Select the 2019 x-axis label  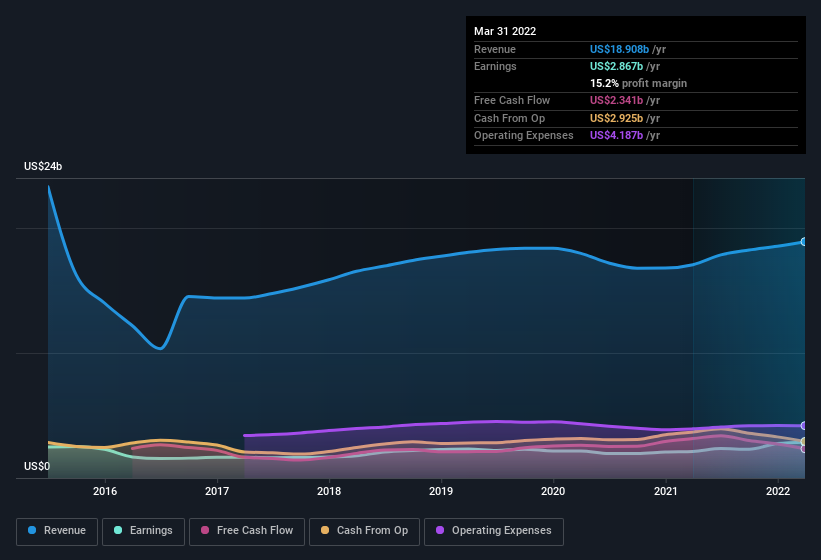441,491
